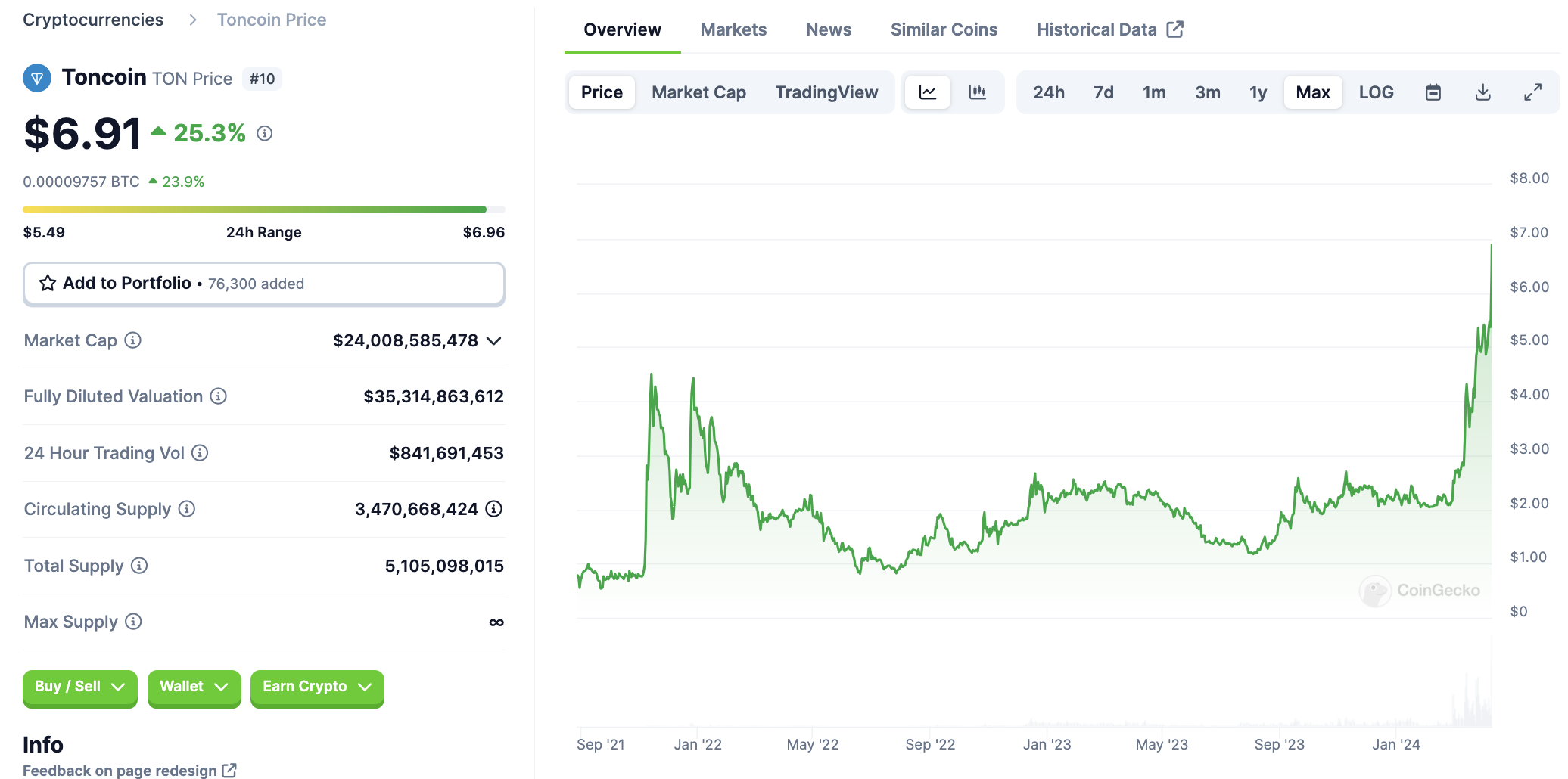
Task: Open the Earn Crypto dropdown
Action: tap(316, 687)
